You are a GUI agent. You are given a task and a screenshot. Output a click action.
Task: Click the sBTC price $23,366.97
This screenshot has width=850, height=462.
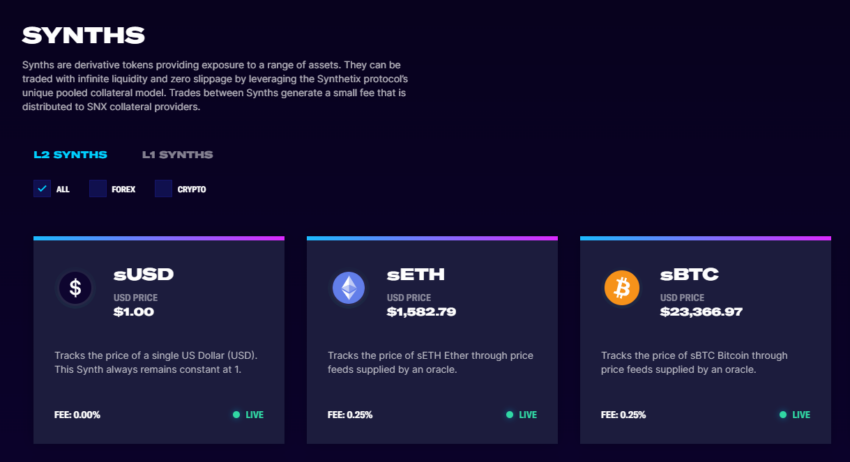pyautogui.click(x=701, y=312)
